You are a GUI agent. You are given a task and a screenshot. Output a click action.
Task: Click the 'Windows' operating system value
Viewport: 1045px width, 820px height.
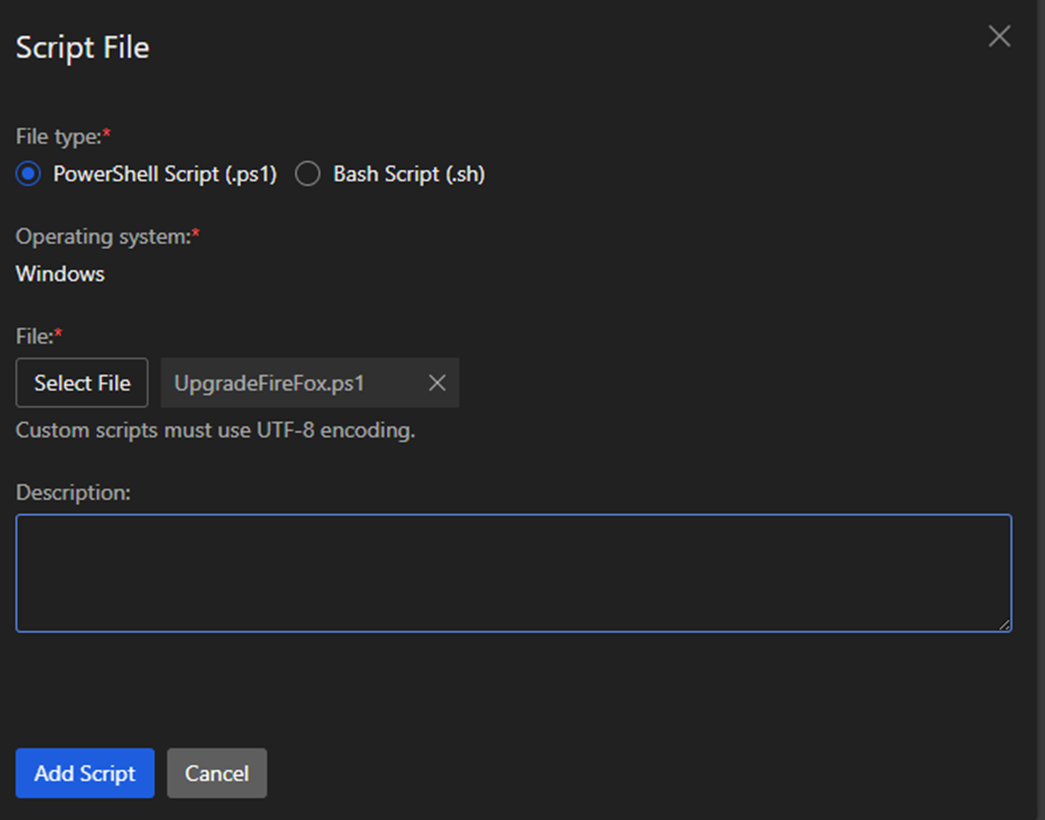[60, 274]
